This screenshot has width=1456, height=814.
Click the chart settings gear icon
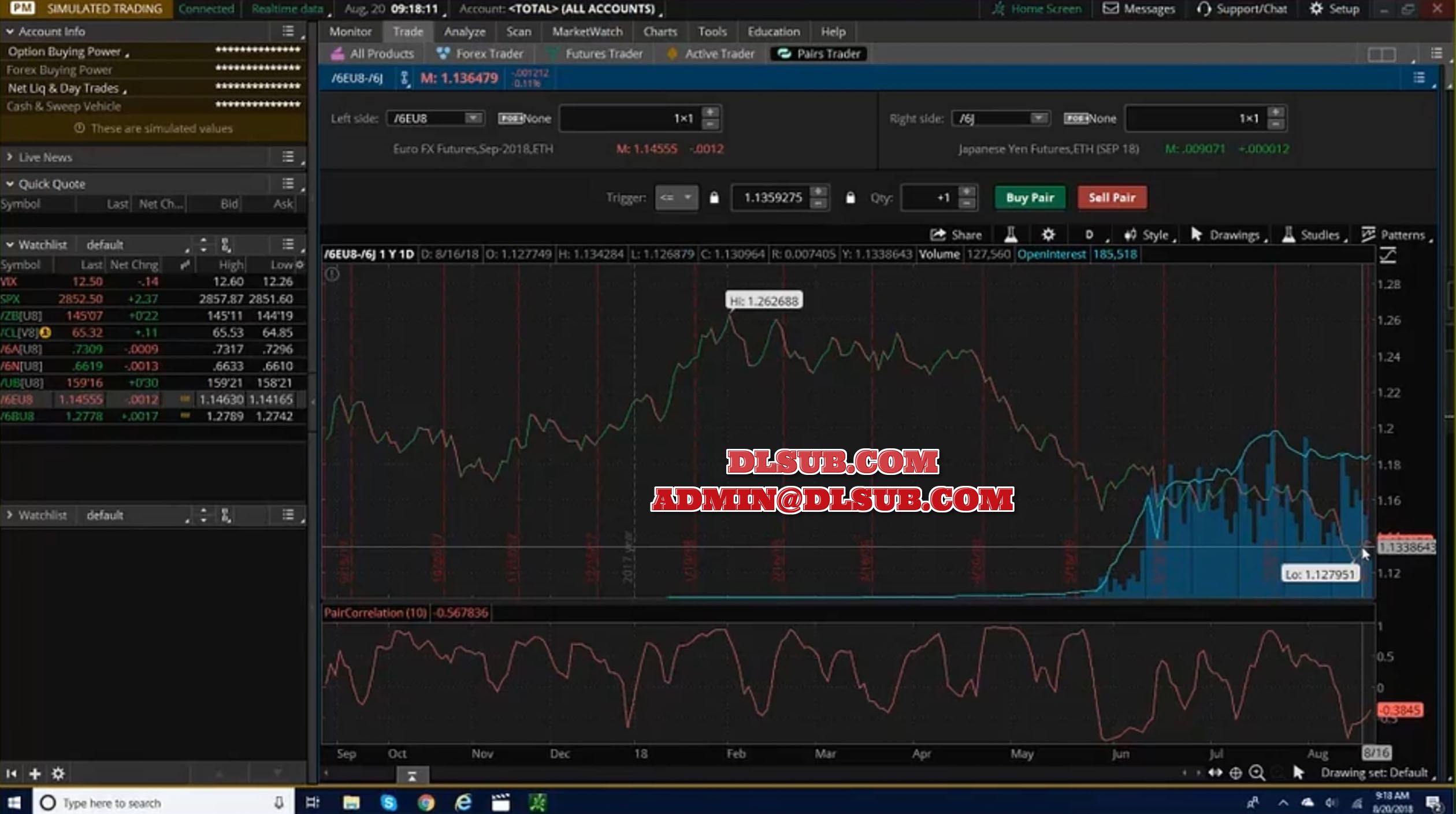coord(1048,235)
